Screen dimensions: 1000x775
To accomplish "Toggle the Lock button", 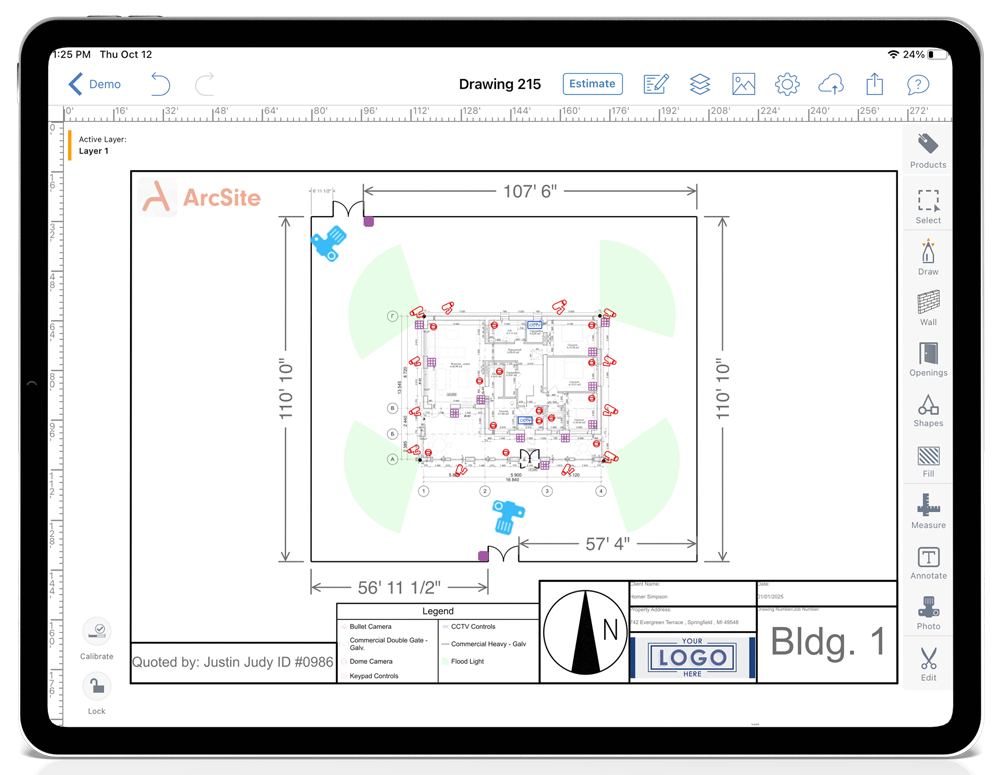I will [x=96, y=689].
